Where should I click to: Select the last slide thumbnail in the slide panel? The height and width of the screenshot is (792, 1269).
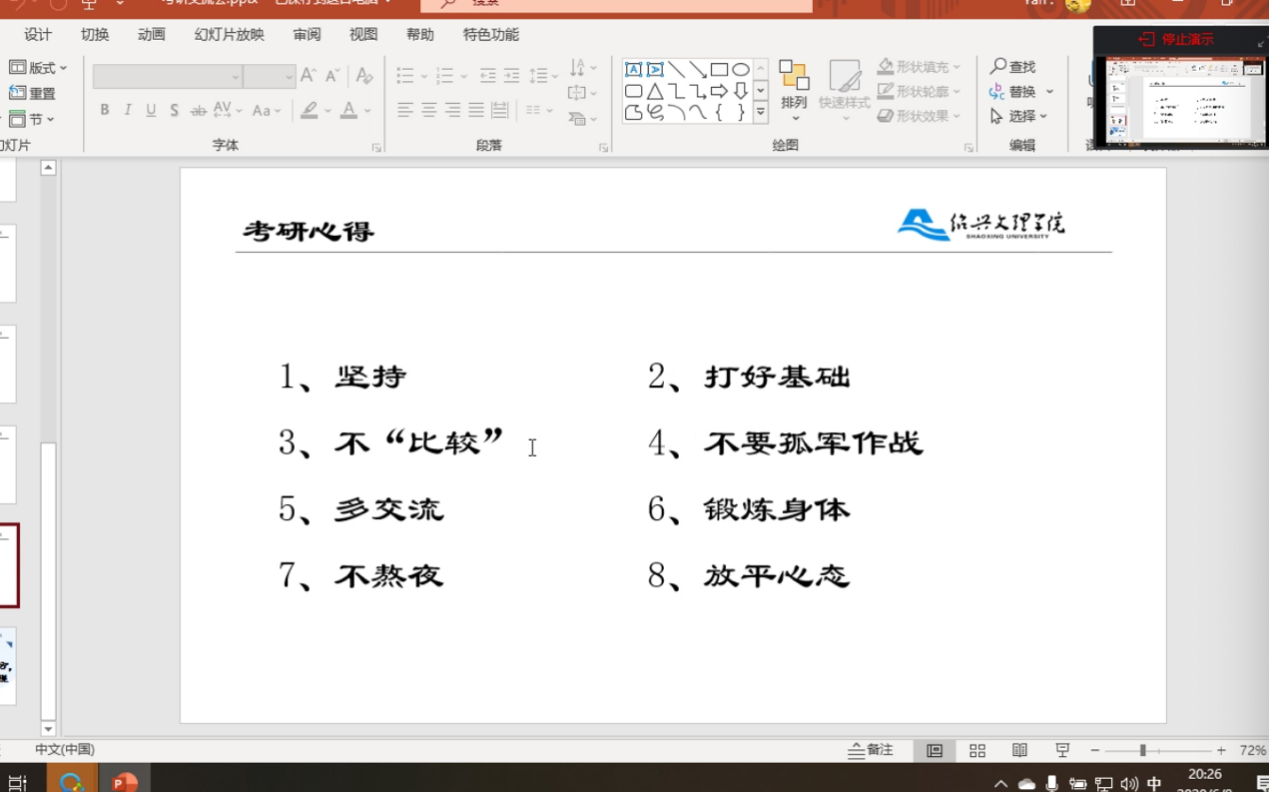click(x=7, y=667)
